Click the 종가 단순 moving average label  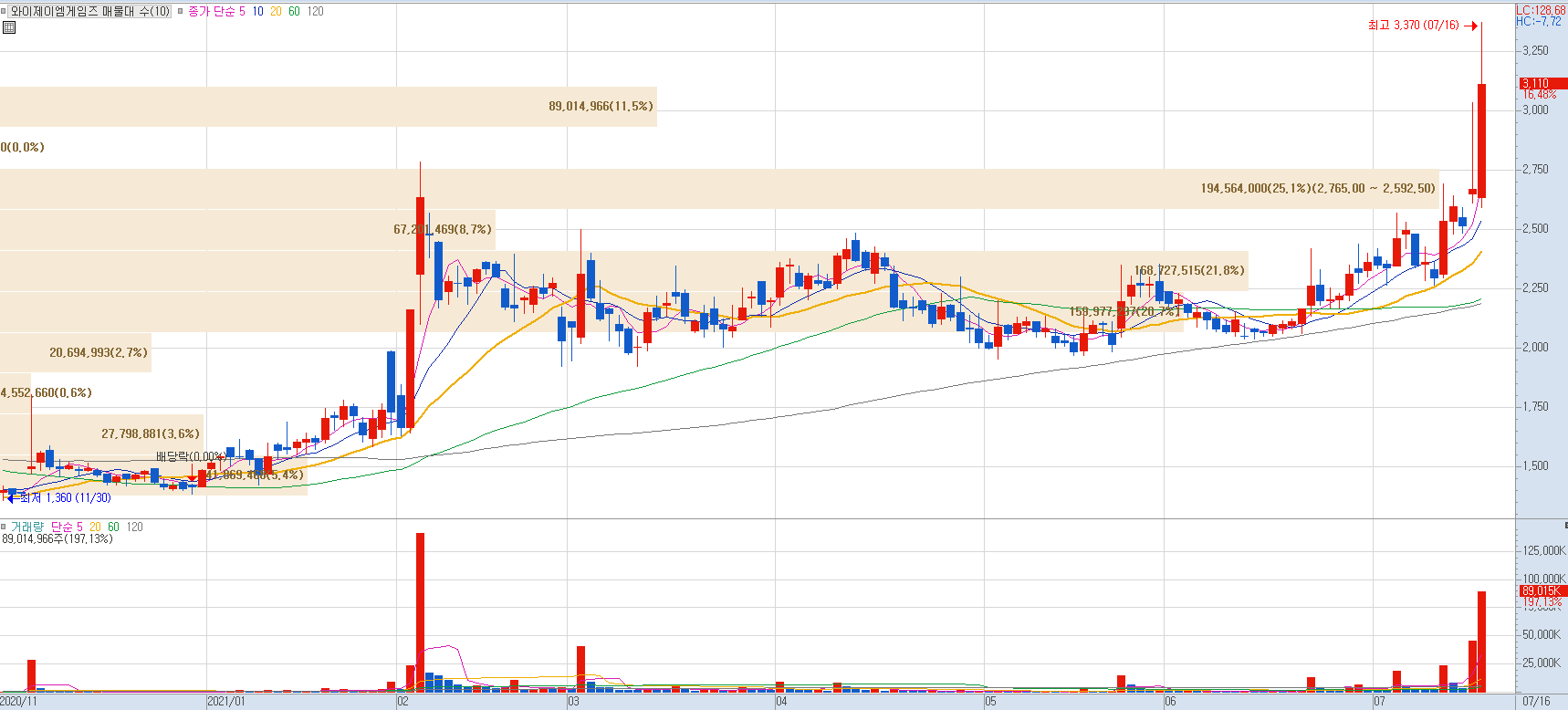pos(211,12)
